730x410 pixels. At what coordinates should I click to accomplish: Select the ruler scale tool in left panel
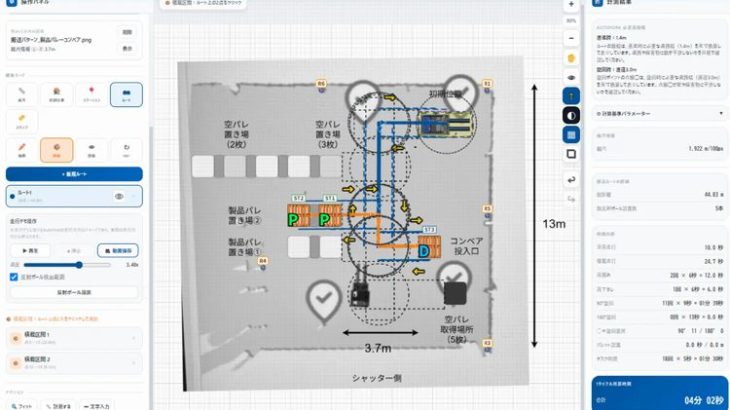pos(21,94)
